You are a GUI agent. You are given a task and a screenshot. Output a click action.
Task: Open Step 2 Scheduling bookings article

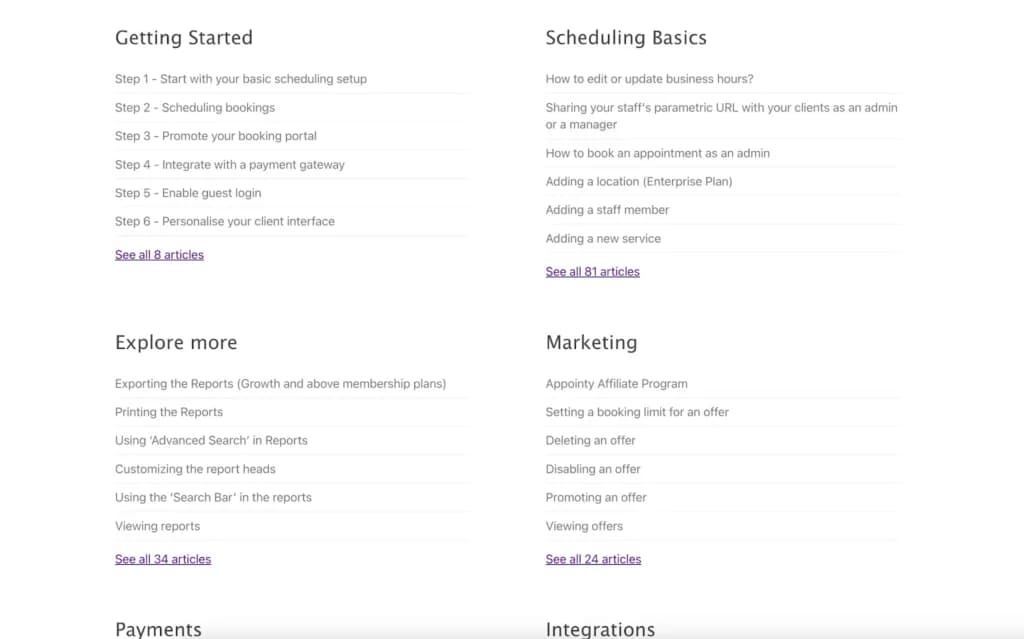(195, 108)
